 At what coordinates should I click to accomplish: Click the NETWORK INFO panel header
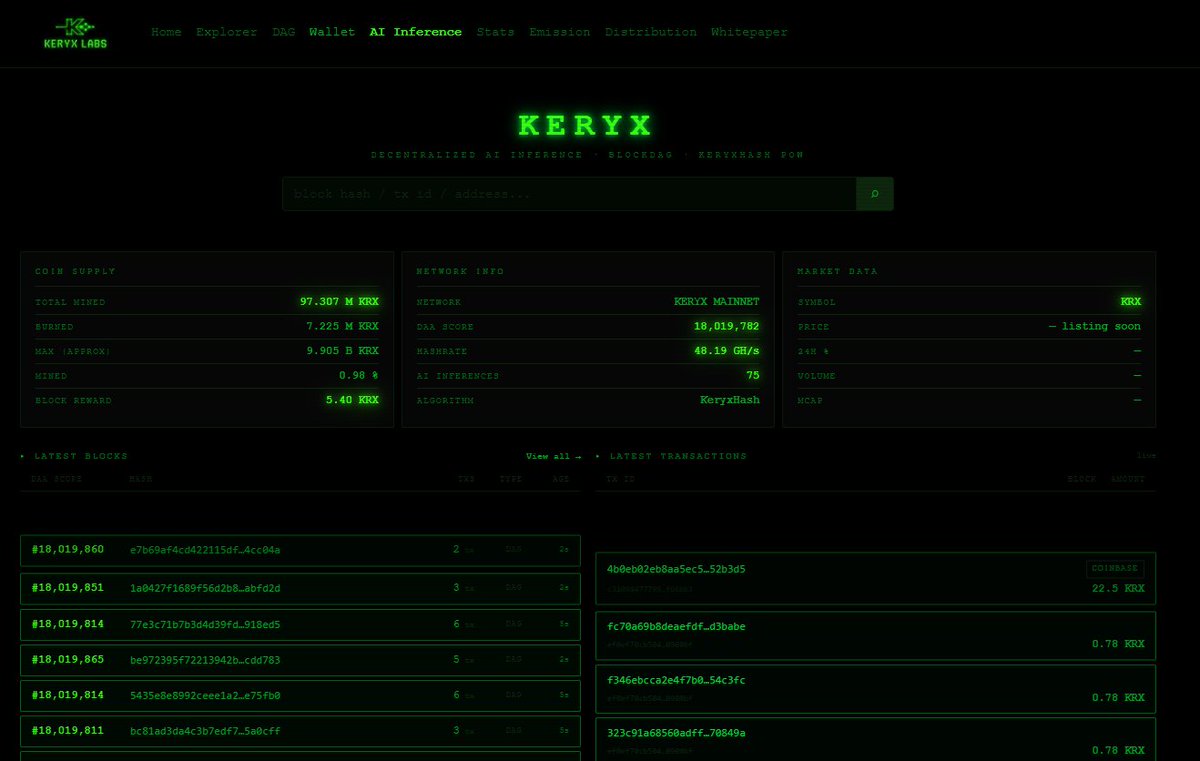[460, 271]
